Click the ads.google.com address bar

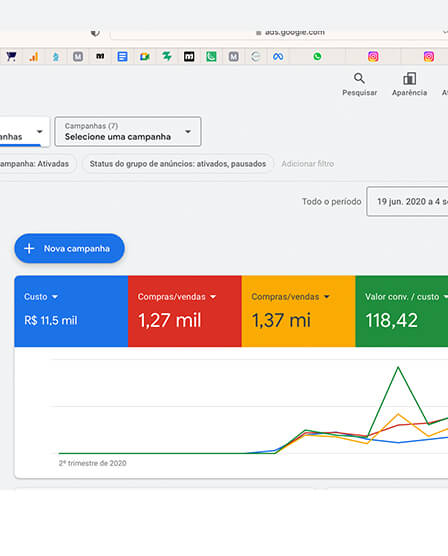click(x=279, y=33)
